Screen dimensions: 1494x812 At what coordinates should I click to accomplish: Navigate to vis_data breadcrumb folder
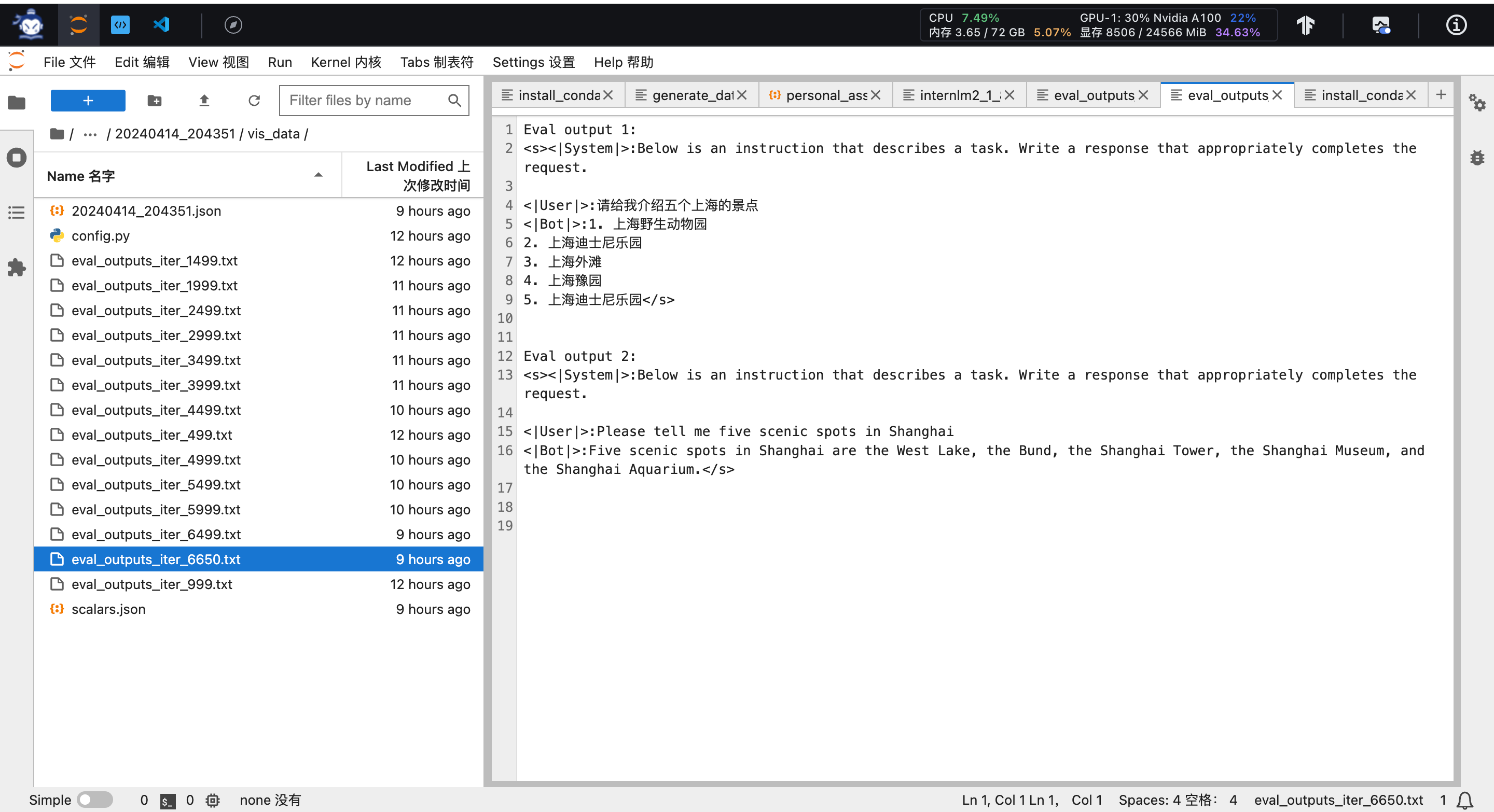[273, 134]
